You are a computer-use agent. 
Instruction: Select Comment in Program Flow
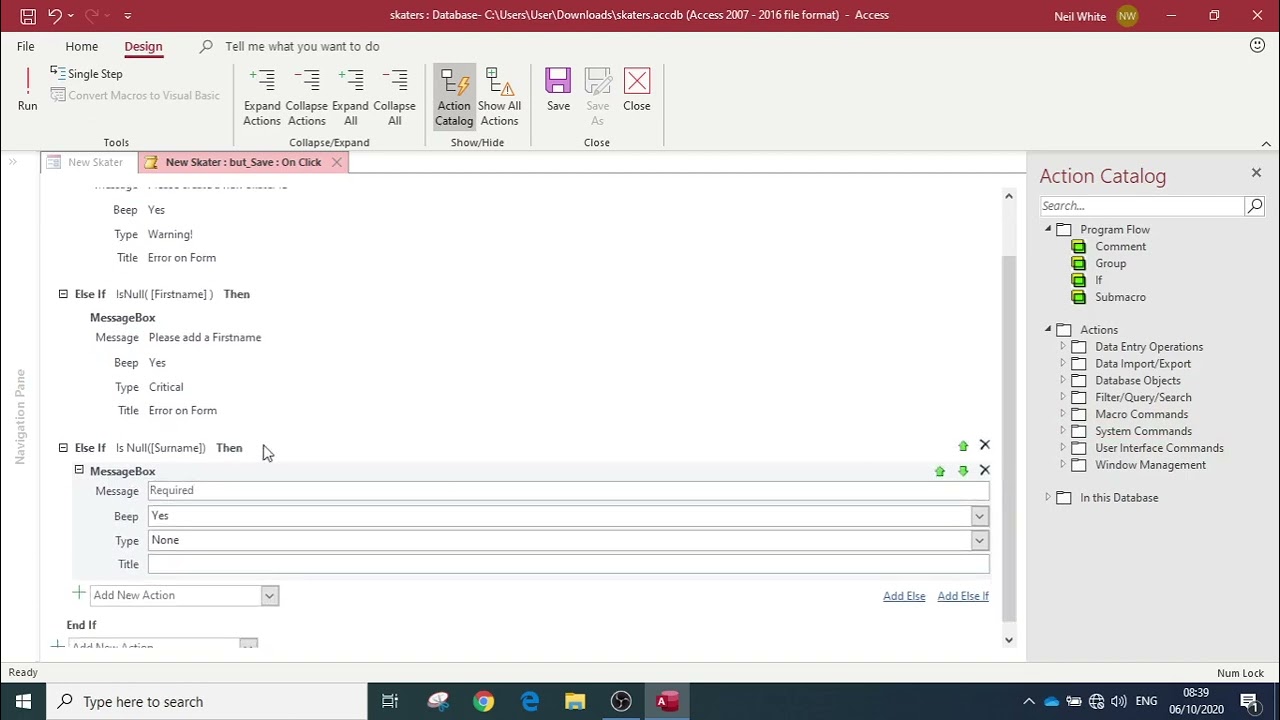[1120, 247]
